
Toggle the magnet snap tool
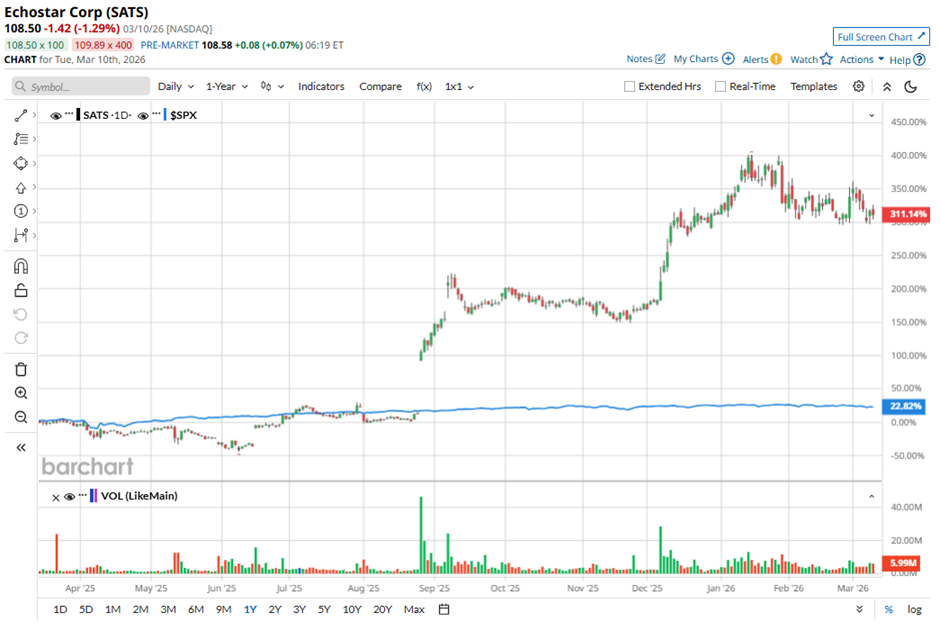pyautogui.click(x=21, y=266)
